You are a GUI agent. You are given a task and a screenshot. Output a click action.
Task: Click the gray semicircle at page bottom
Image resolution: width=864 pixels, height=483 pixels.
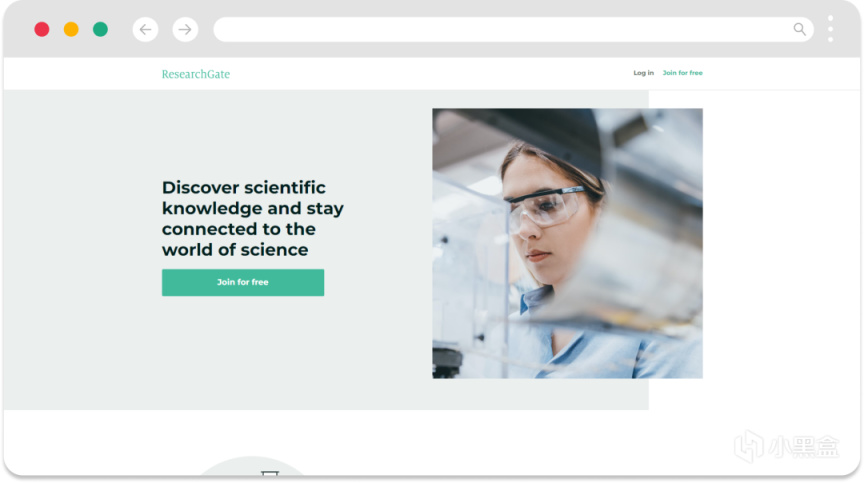tap(252, 466)
